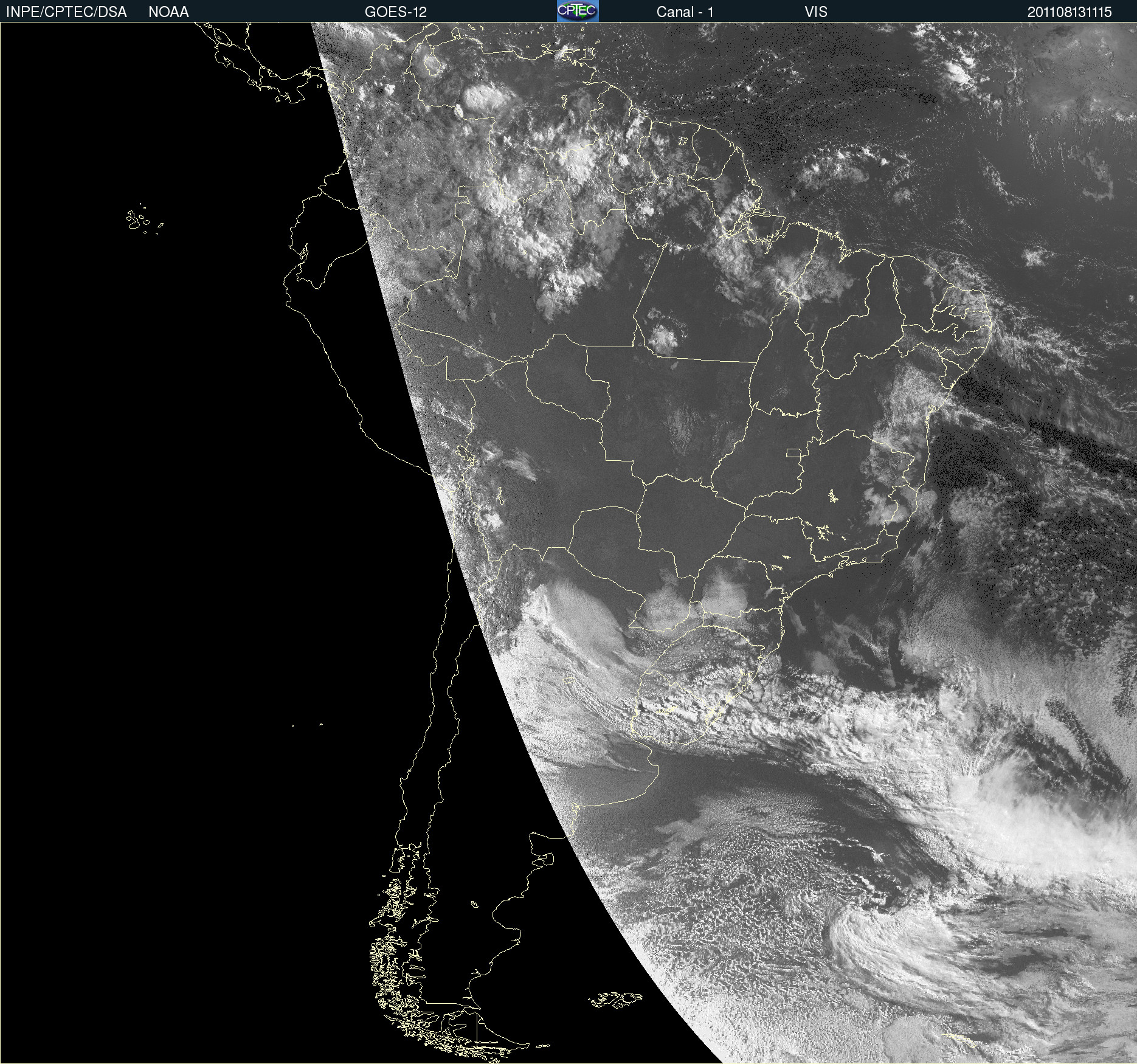Click the INPE/CPTEC/DSA header text
Image resolution: width=1137 pixels, height=1064 pixels.
(66, 12)
